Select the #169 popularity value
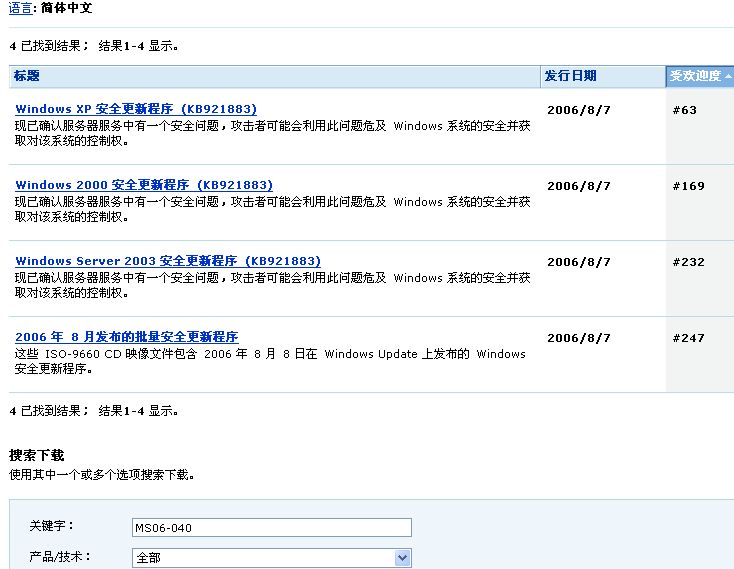This screenshot has width=734, height=569. 689,186
